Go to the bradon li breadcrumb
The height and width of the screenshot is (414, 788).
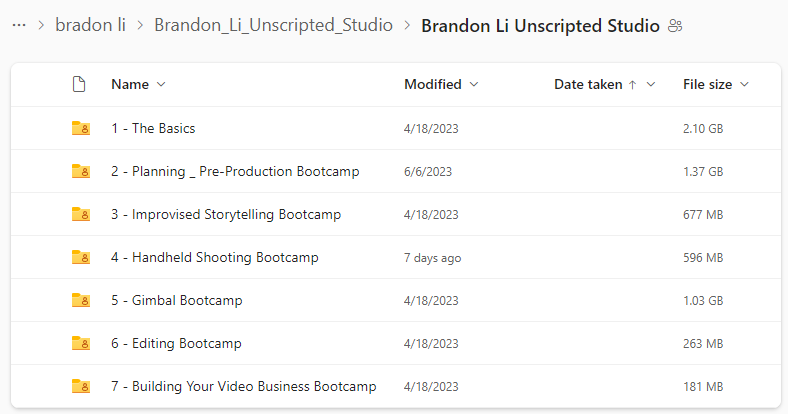tap(90, 25)
